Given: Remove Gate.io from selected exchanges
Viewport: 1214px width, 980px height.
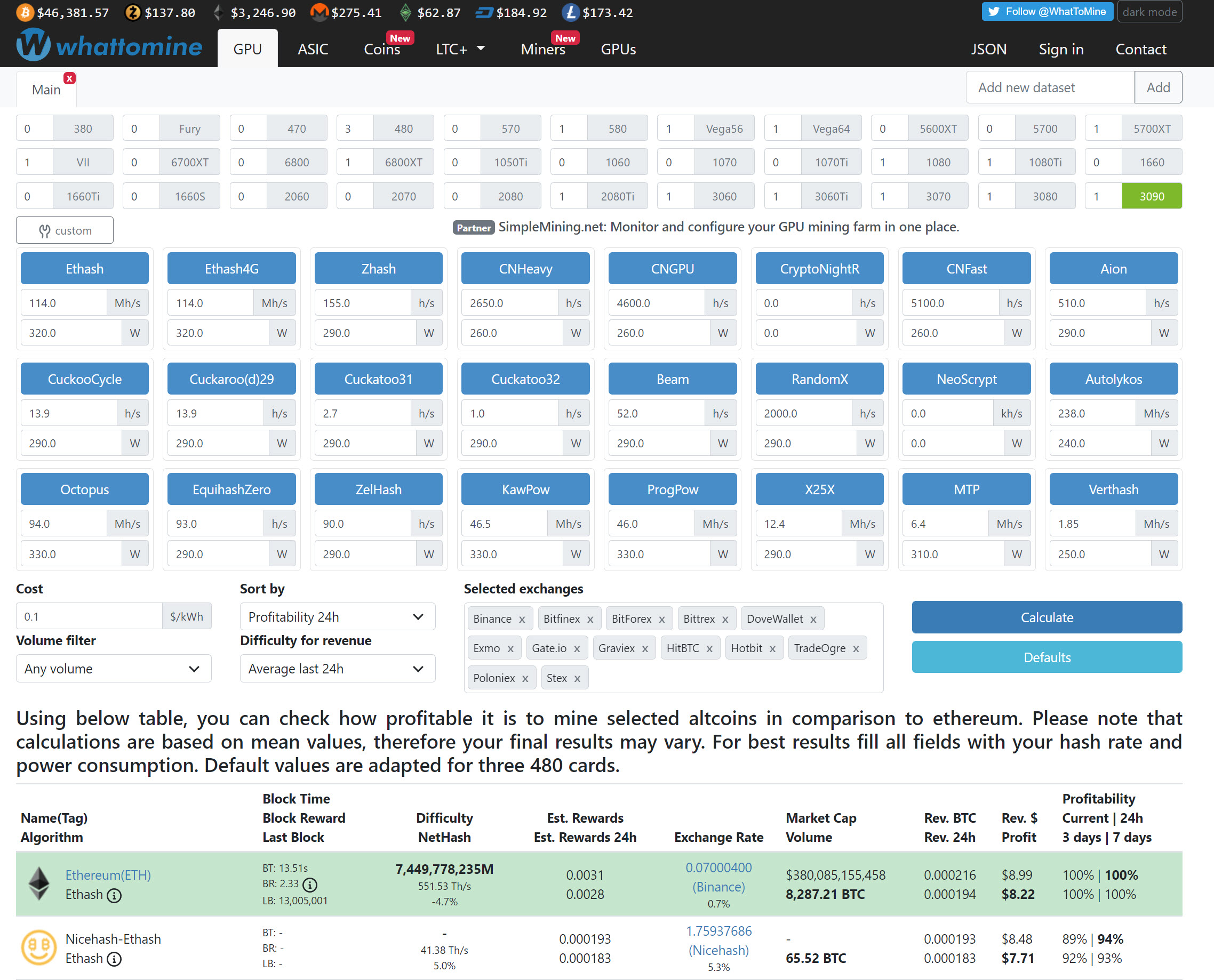Looking at the screenshot, I should (577, 649).
